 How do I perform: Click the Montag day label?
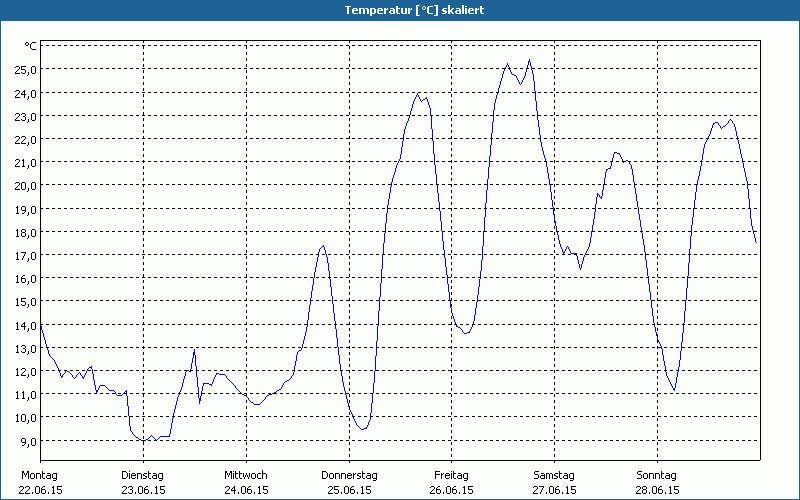tap(39, 475)
